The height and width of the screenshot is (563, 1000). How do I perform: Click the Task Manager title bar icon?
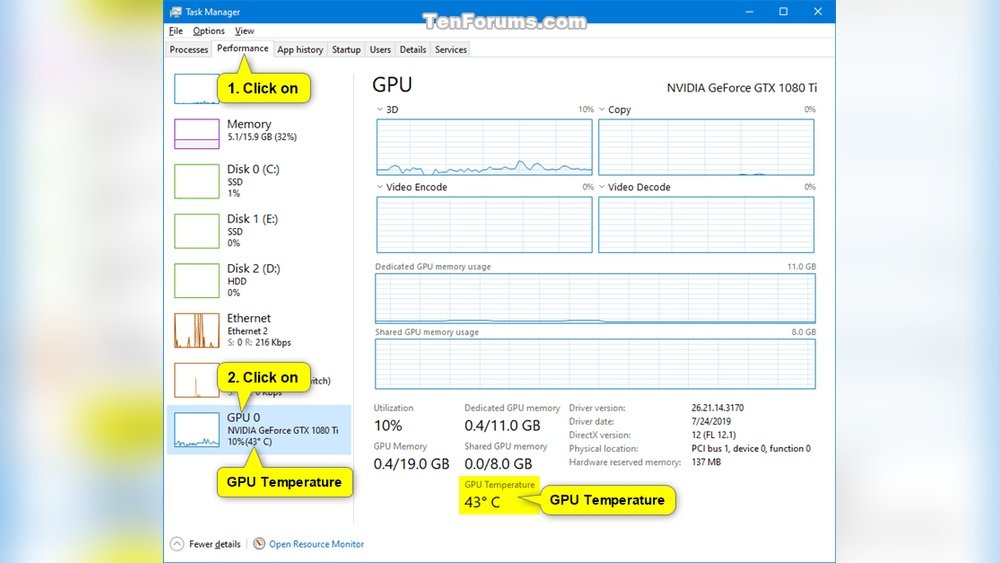176,12
